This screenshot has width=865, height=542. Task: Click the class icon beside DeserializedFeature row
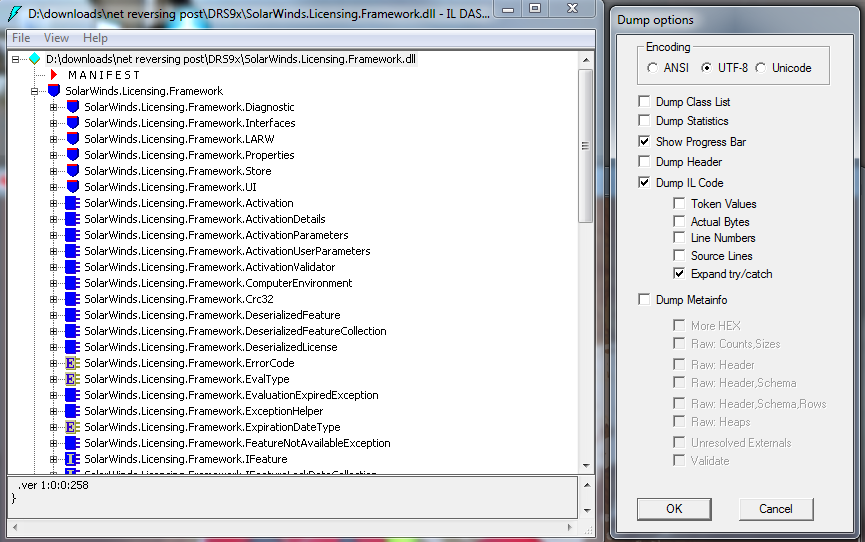(72, 315)
